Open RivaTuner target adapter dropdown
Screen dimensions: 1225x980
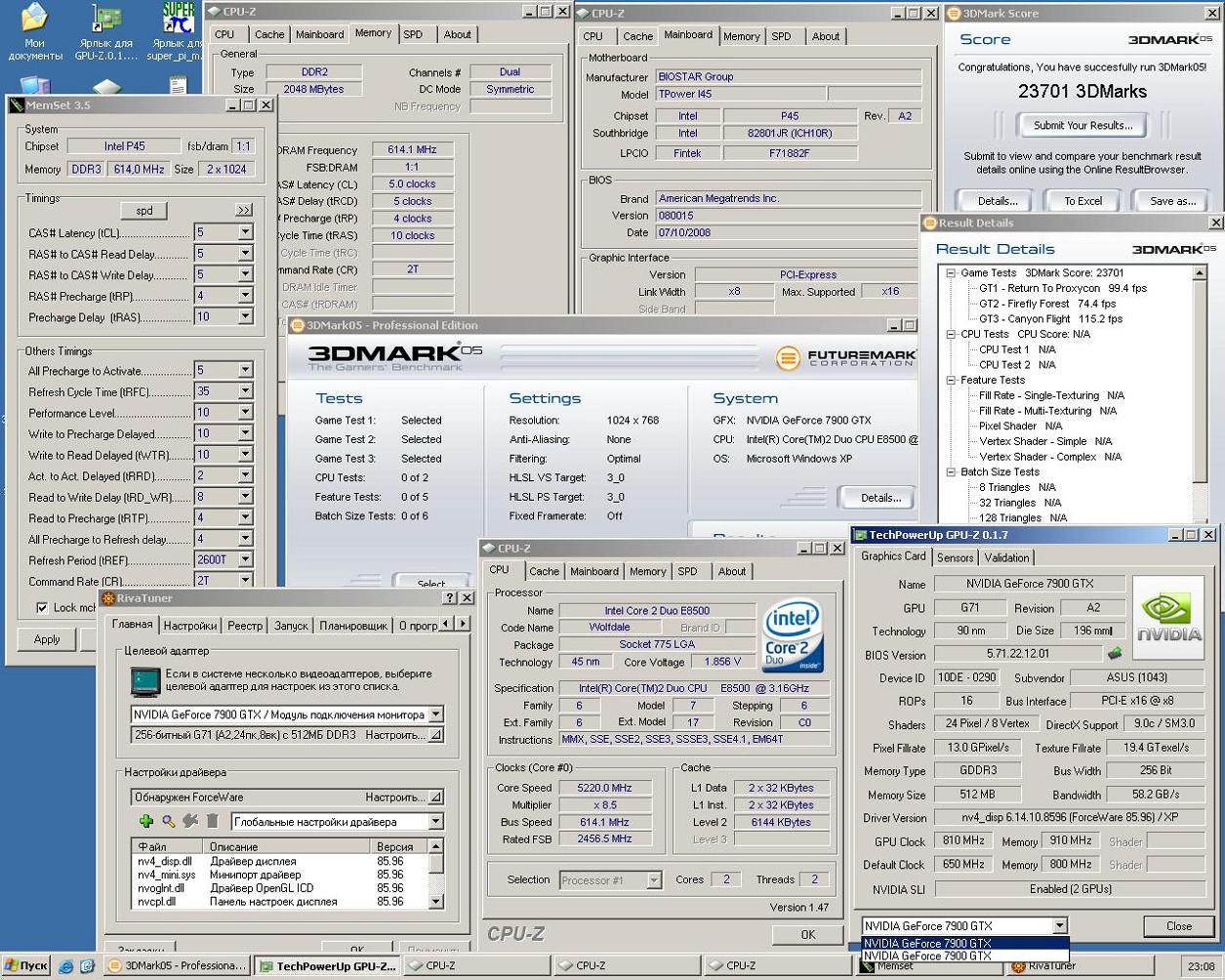pos(435,715)
